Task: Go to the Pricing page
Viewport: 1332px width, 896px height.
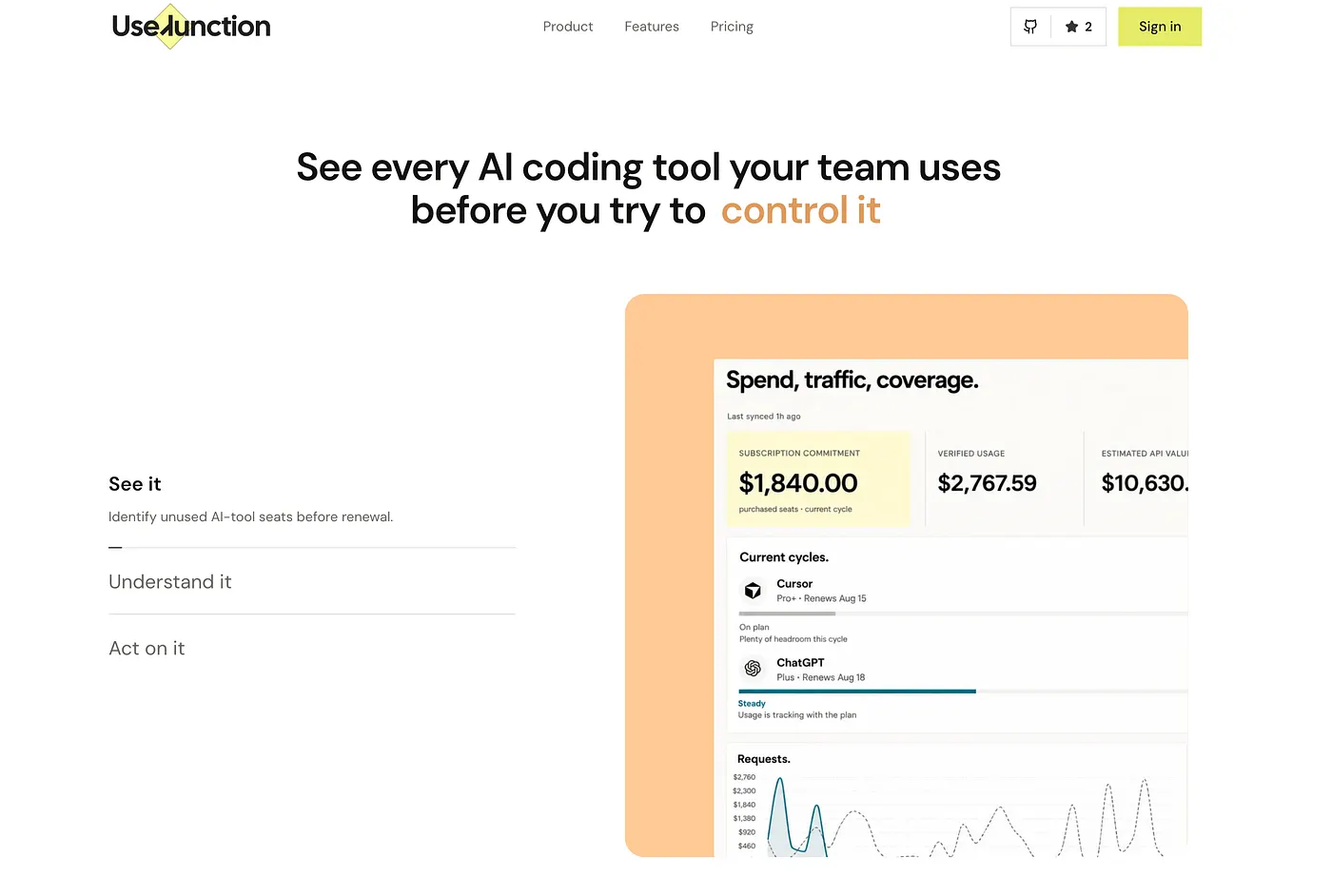Action: [x=732, y=27]
